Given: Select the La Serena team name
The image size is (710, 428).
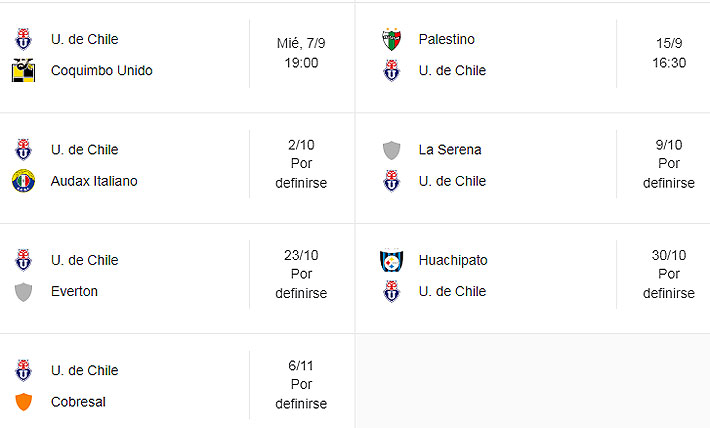Looking at the screenshot, I should pos(450,150).
